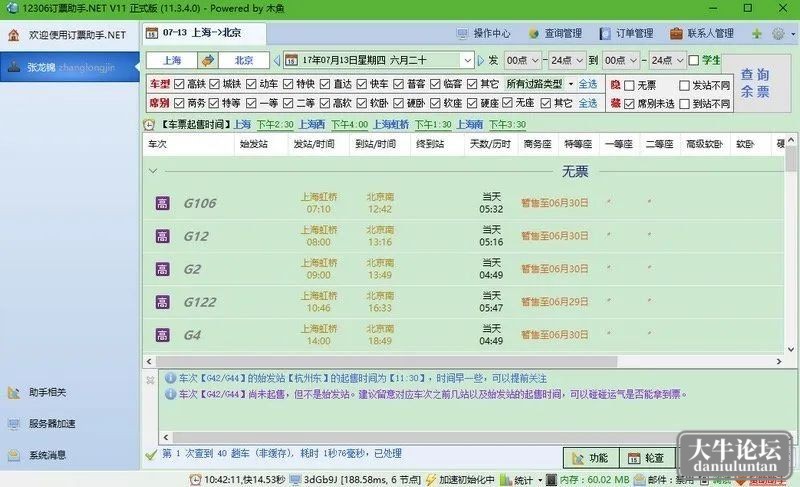Image resolution: width=800 pixels, height=487 pixels.
Task: Swap departure and arrival stations icon
Action: (x=208, y=61)
